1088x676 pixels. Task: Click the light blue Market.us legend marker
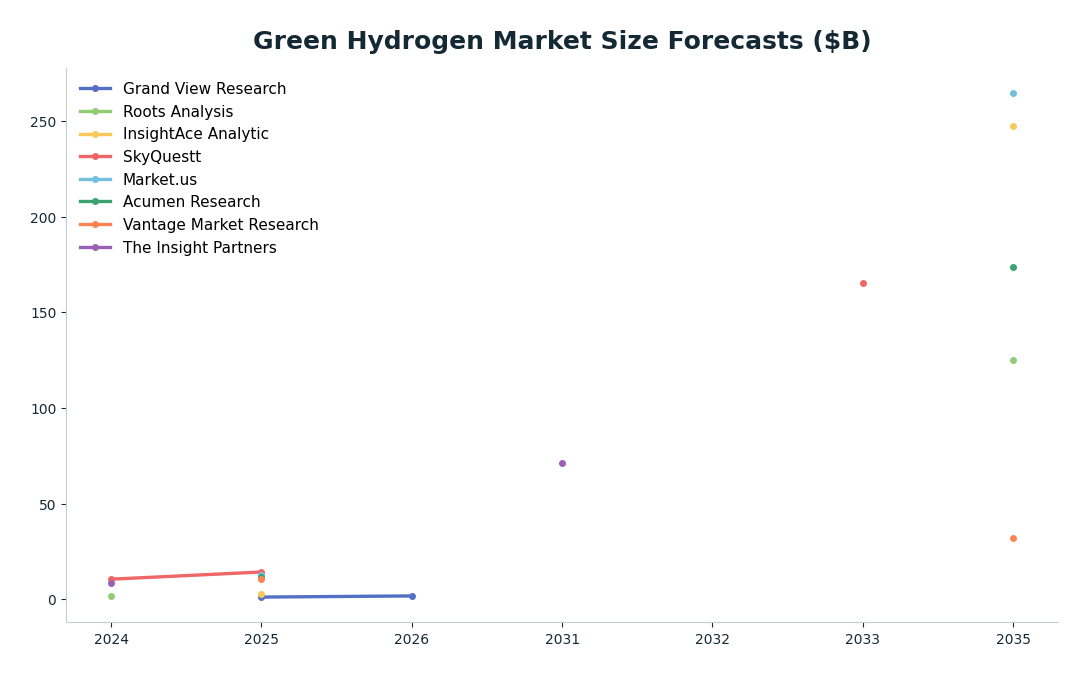click(x=95, y=180)
